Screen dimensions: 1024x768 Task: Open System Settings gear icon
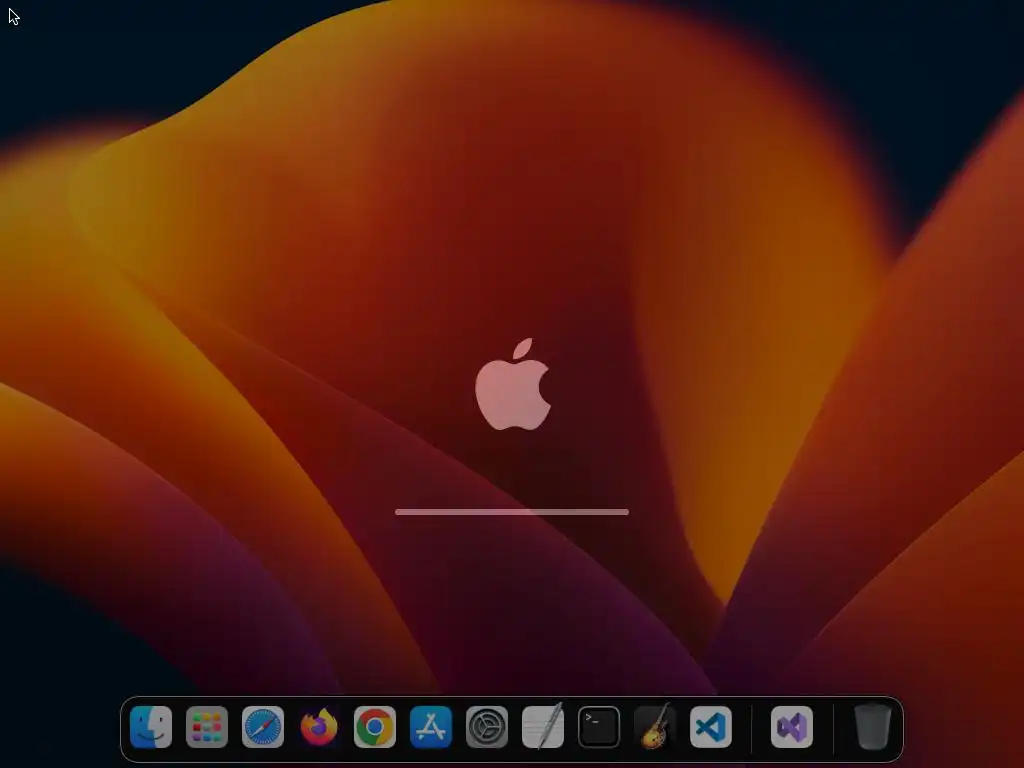pos(487,727)
